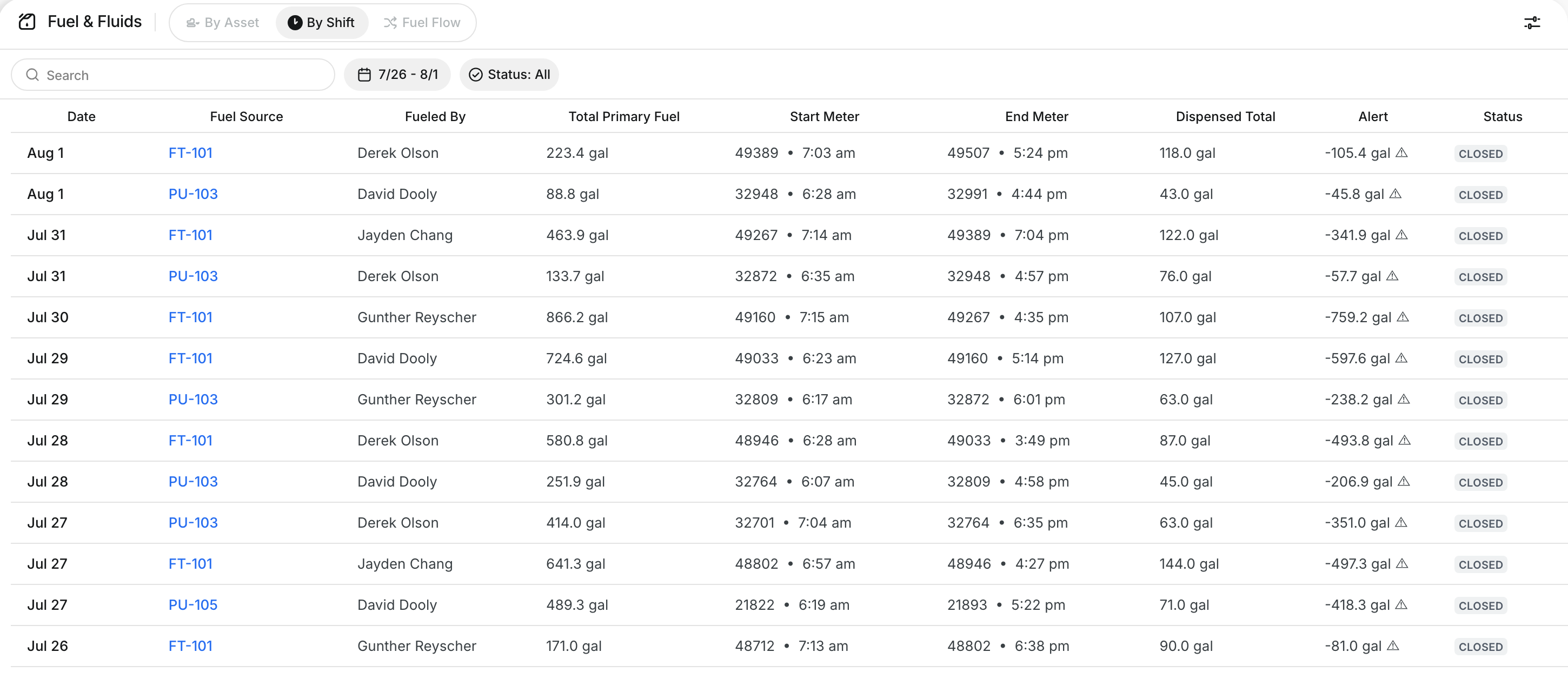Click '144.0 gal' dispensed total value

coord(1189,563)
